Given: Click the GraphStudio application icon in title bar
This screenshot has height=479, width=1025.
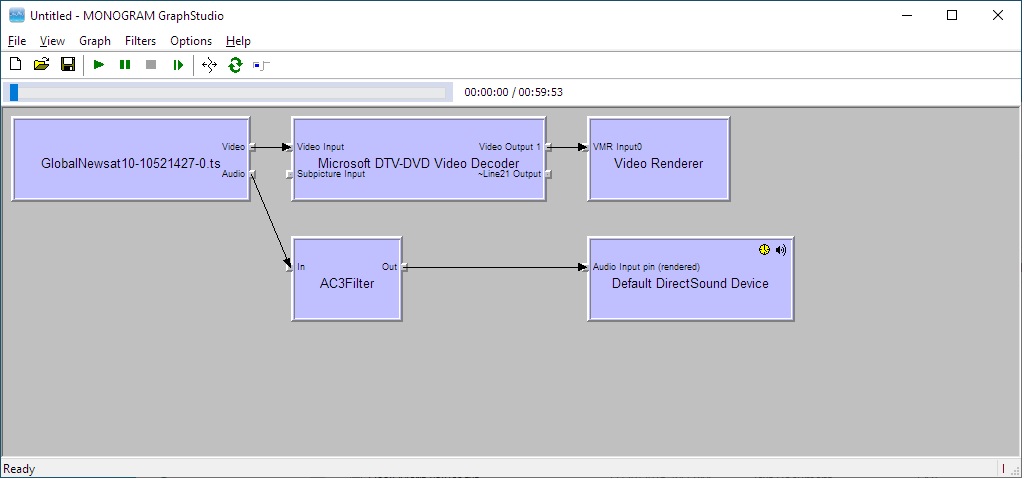Looking at the screenshot, I should [16, 15].
